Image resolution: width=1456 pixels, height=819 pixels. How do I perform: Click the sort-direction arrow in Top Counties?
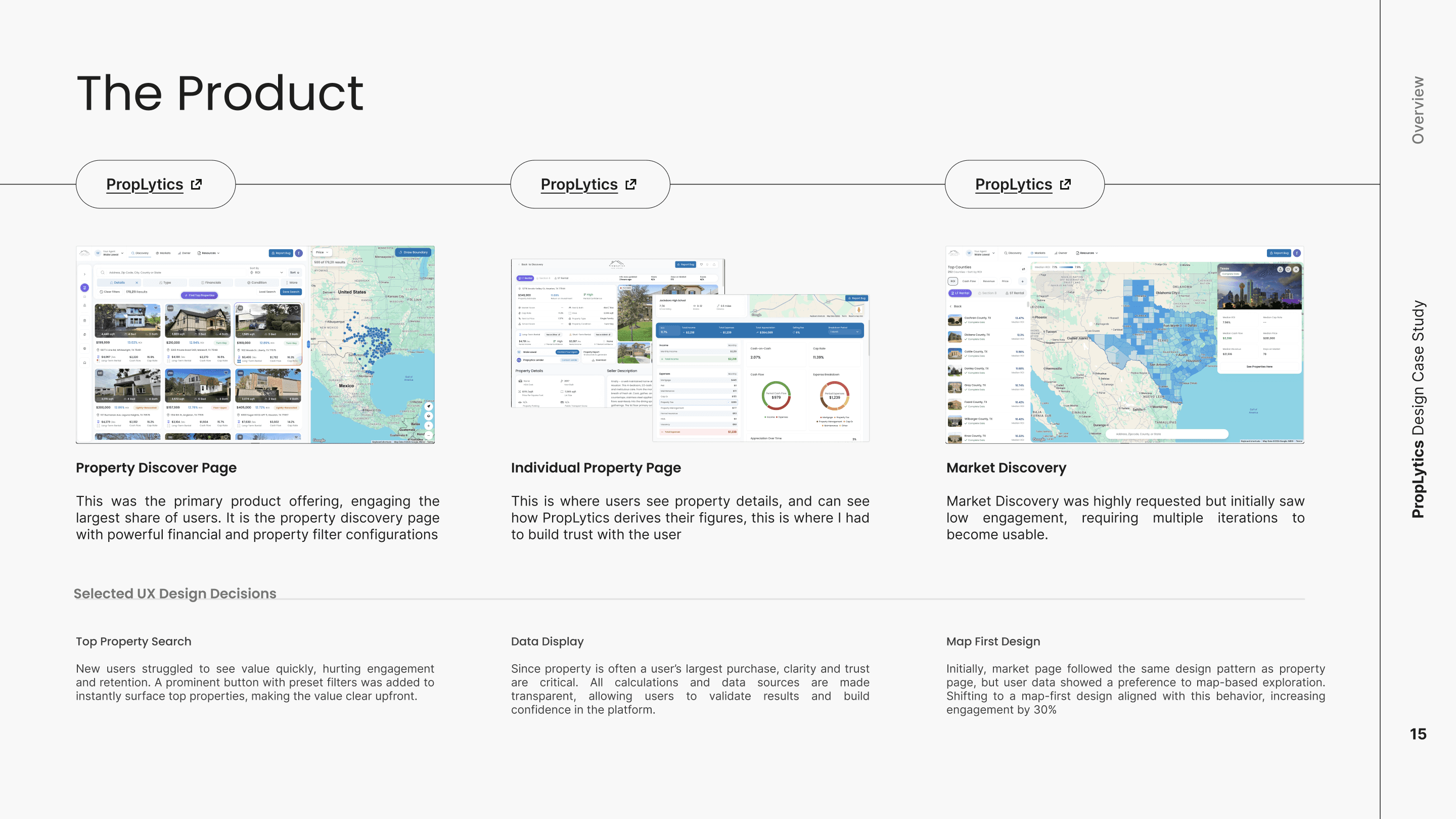point(1022,282)
